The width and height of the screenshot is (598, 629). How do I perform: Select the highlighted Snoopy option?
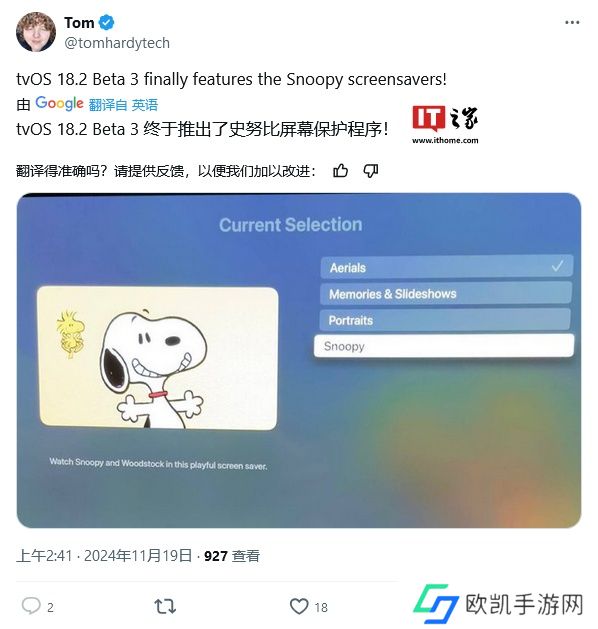click(444, 346)
